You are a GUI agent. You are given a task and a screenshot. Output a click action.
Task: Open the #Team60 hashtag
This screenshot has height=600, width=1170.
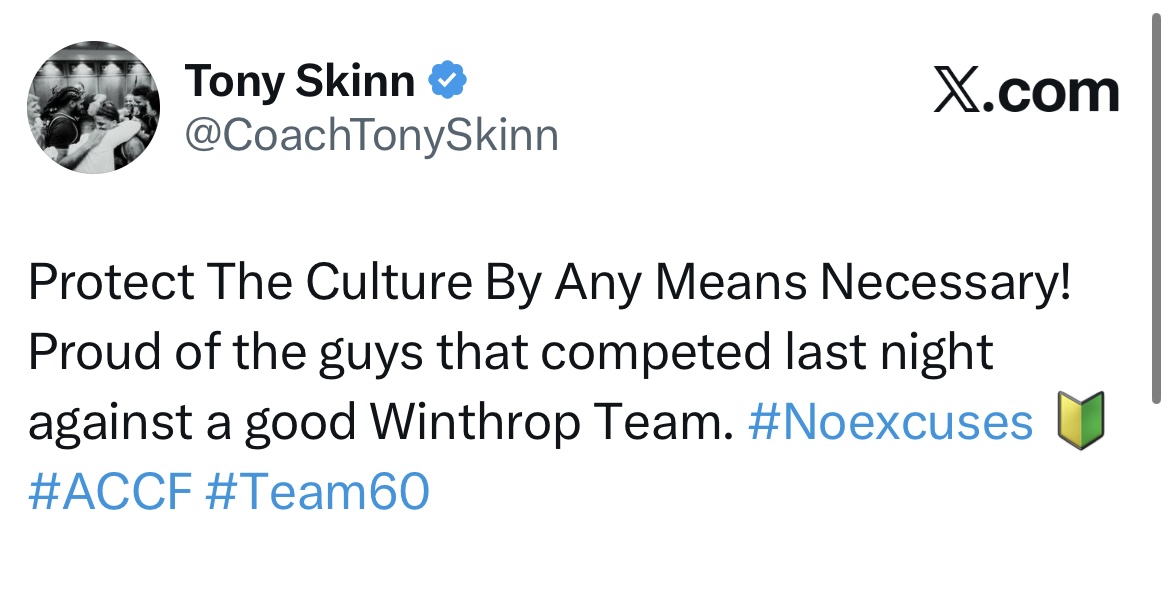coord(317,492)
